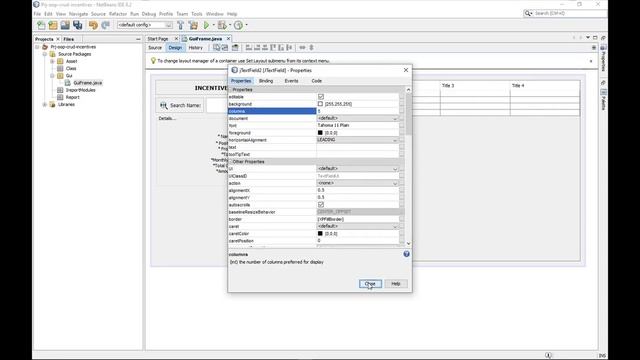This screenshot has height=360, width=640.
Task: Click the Build Project hammer icon
Action: click(180, 25)
